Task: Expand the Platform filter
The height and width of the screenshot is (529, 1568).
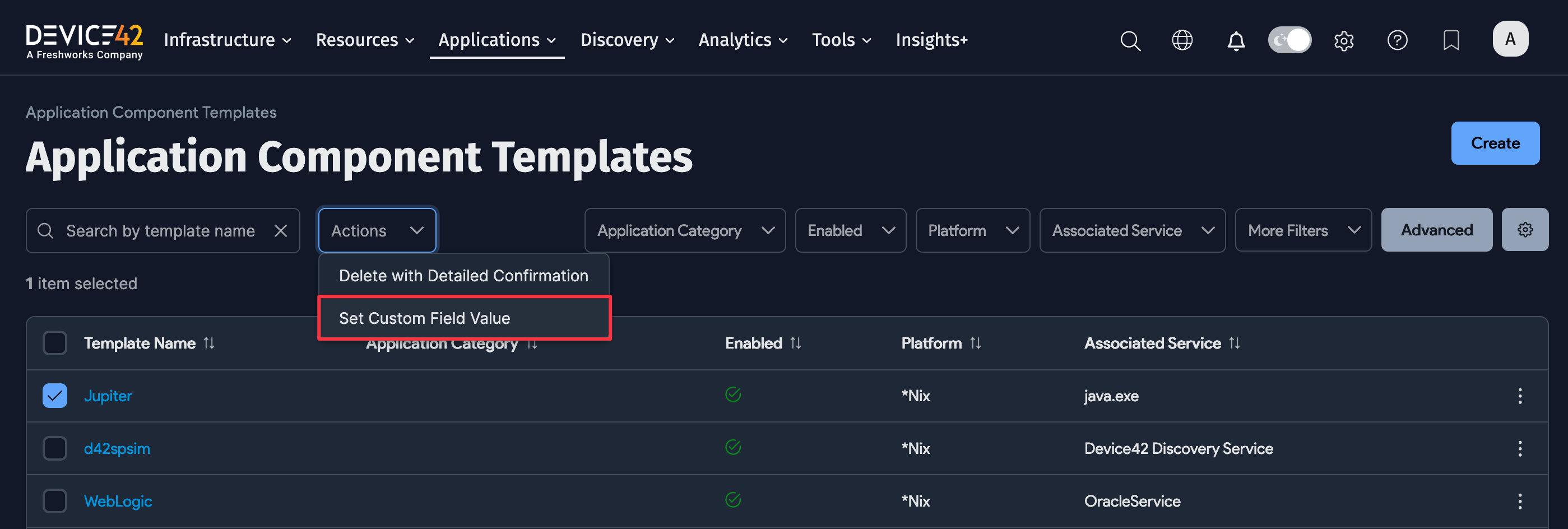Action: pos(972,230)
